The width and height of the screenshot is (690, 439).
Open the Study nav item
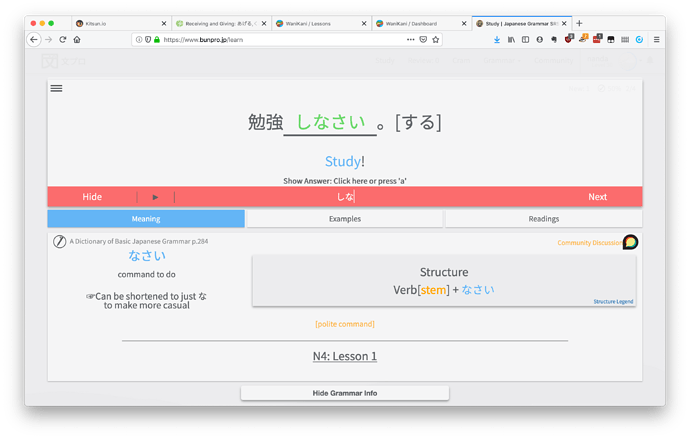coord(385,61)
